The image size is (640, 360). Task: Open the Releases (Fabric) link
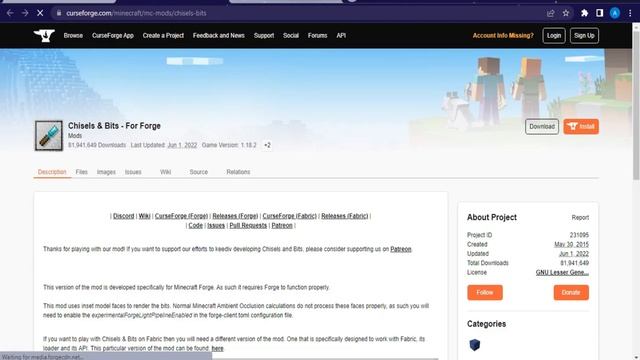tap(344, 216)
